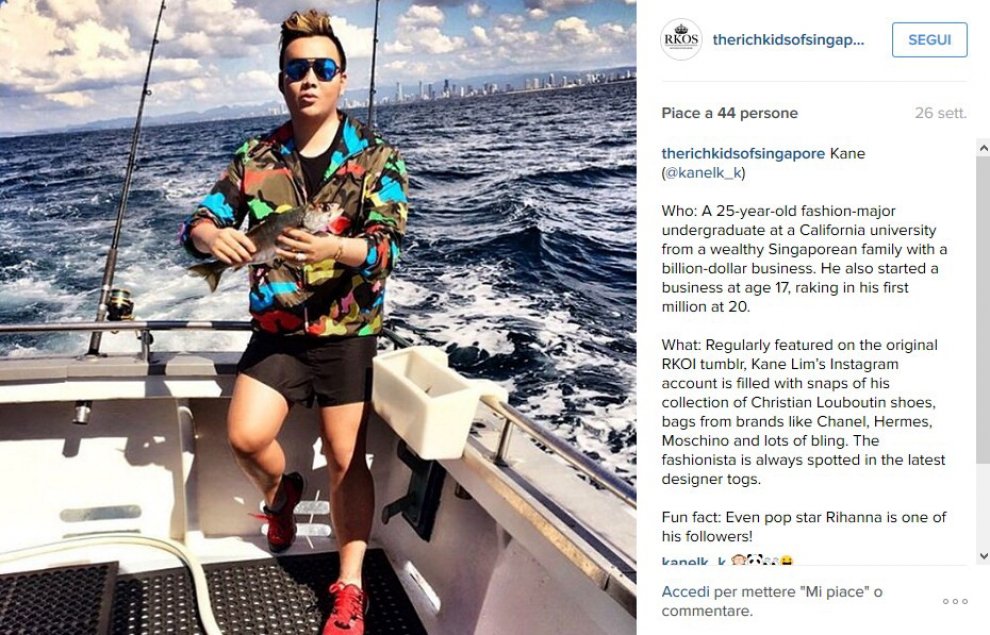The image size is (990, 635).
Task: Click the 'Fun fact' caption paragraph
Action: pyautogui.click(x=804, y=526)
